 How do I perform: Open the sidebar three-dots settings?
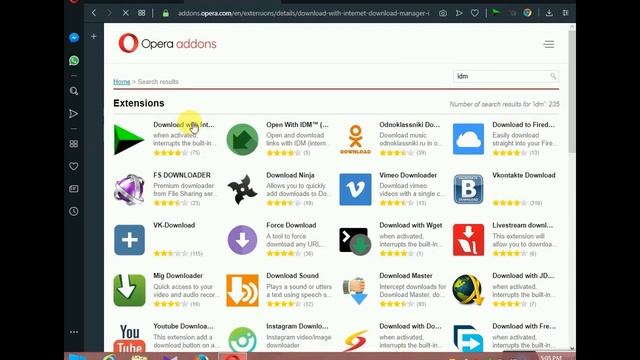tap(74, 332)
